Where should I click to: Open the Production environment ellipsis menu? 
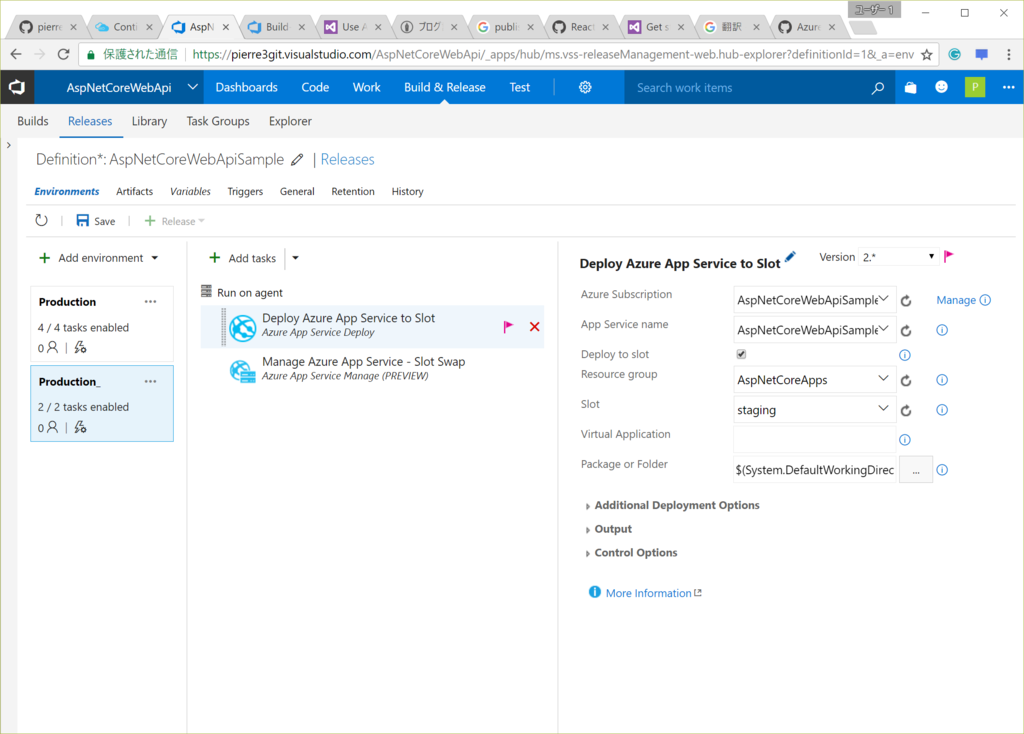click(150, 302)
